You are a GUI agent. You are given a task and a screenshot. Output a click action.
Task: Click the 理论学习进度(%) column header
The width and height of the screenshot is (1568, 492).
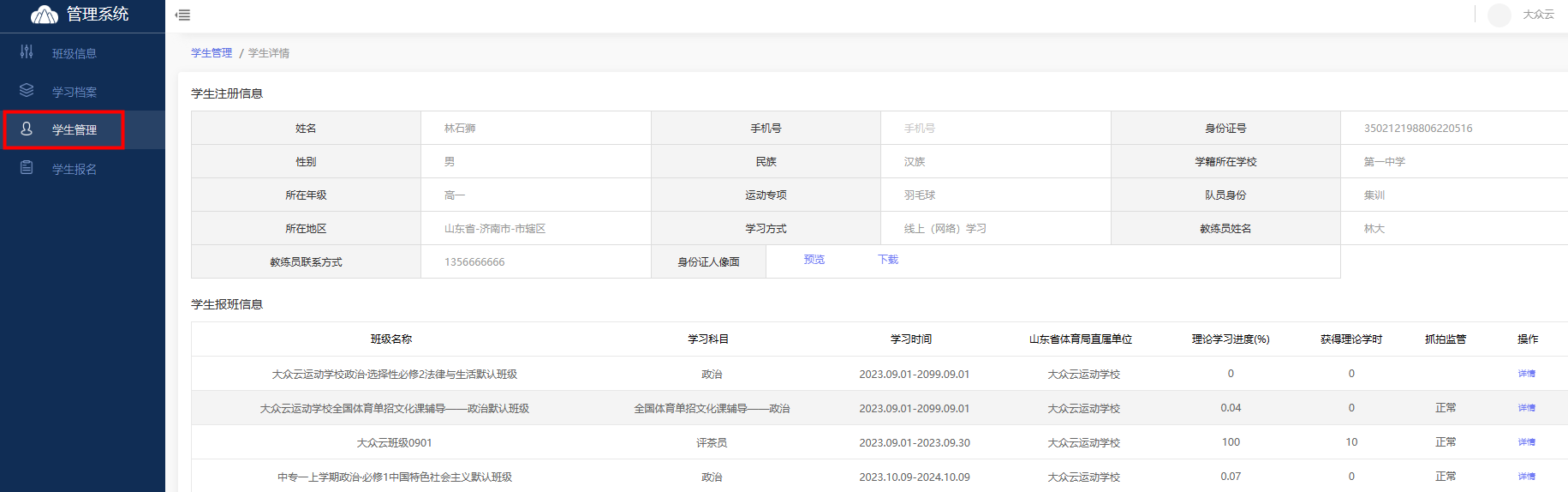(1231, 339)
